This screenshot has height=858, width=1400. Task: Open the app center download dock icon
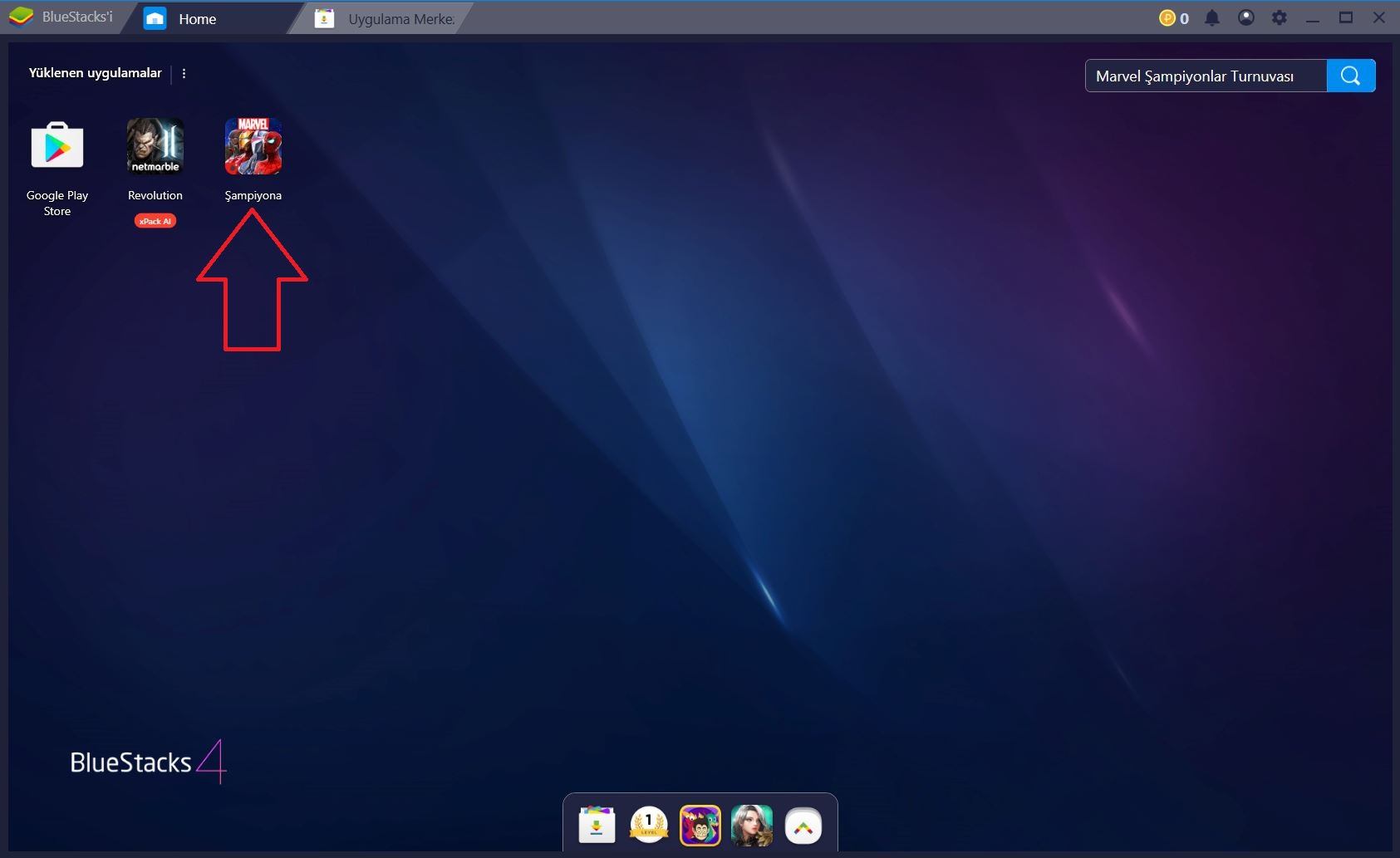click(x=597, y=826)
